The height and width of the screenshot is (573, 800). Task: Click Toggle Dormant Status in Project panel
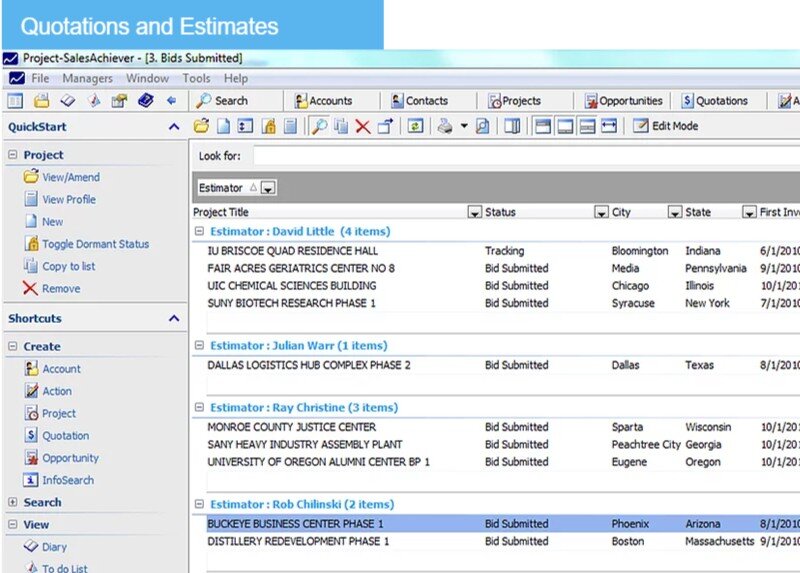[x=95, y=244]
